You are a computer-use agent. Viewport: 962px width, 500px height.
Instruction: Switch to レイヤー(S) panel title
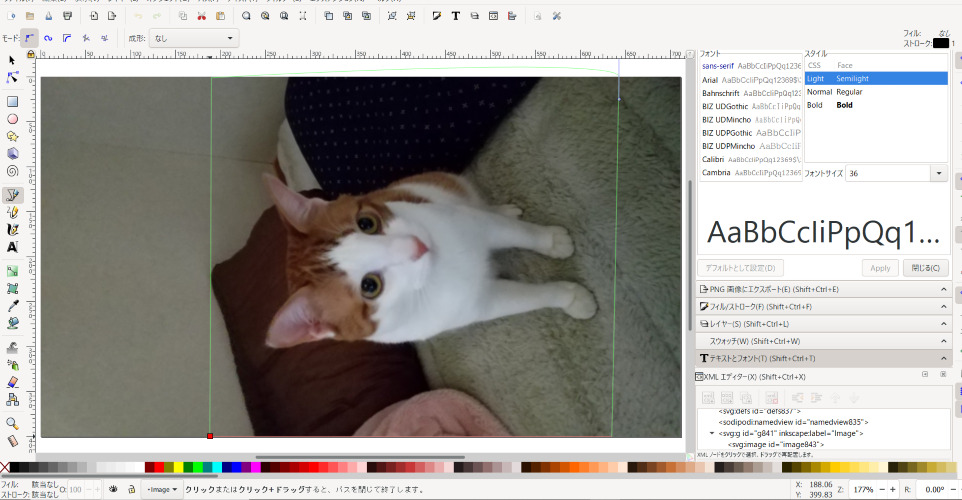[x=749, y=324]
